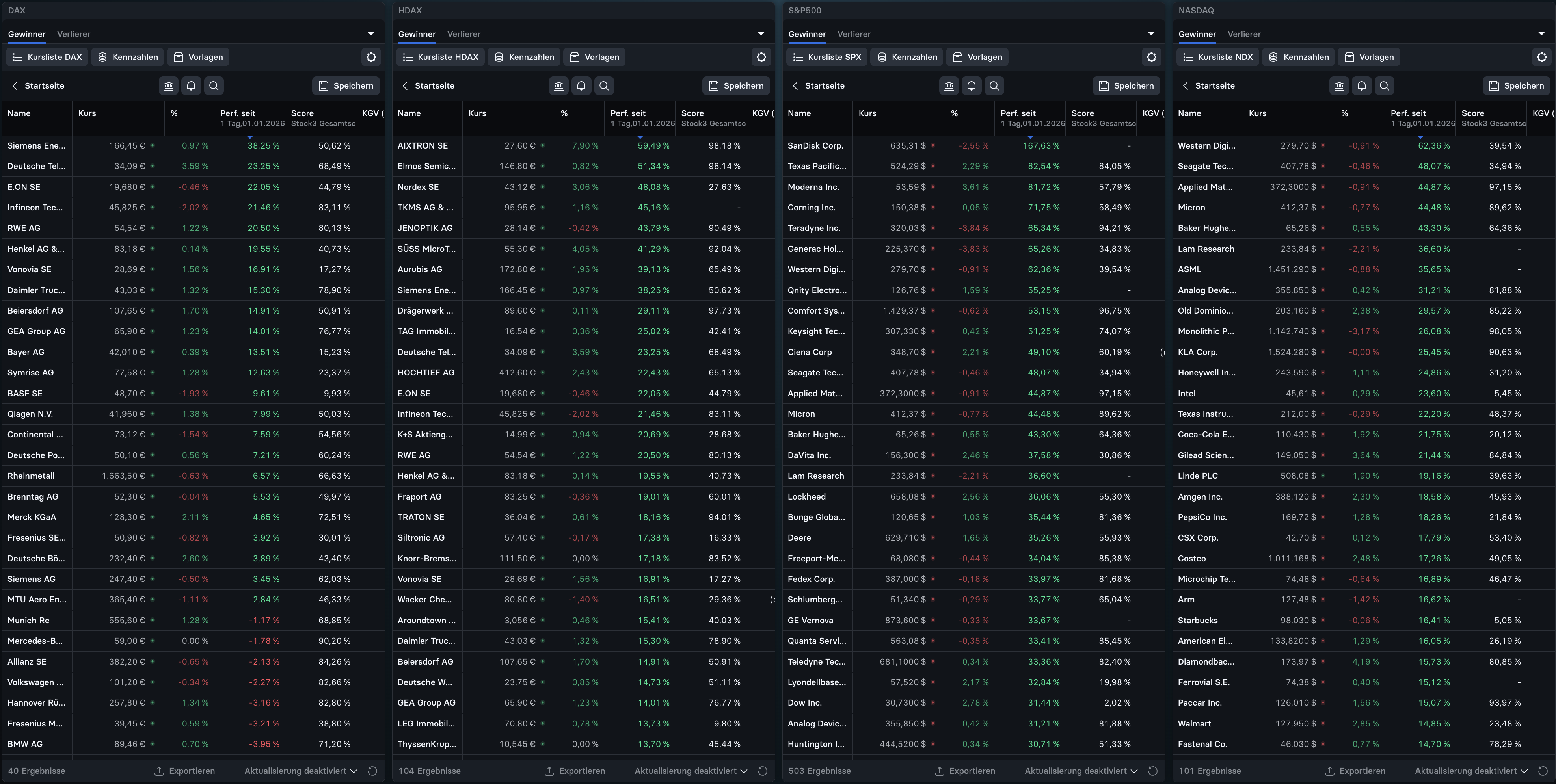Sort by the Kurs column header in S&P500
Screen dimensions: 1556x784
point(867,113)
